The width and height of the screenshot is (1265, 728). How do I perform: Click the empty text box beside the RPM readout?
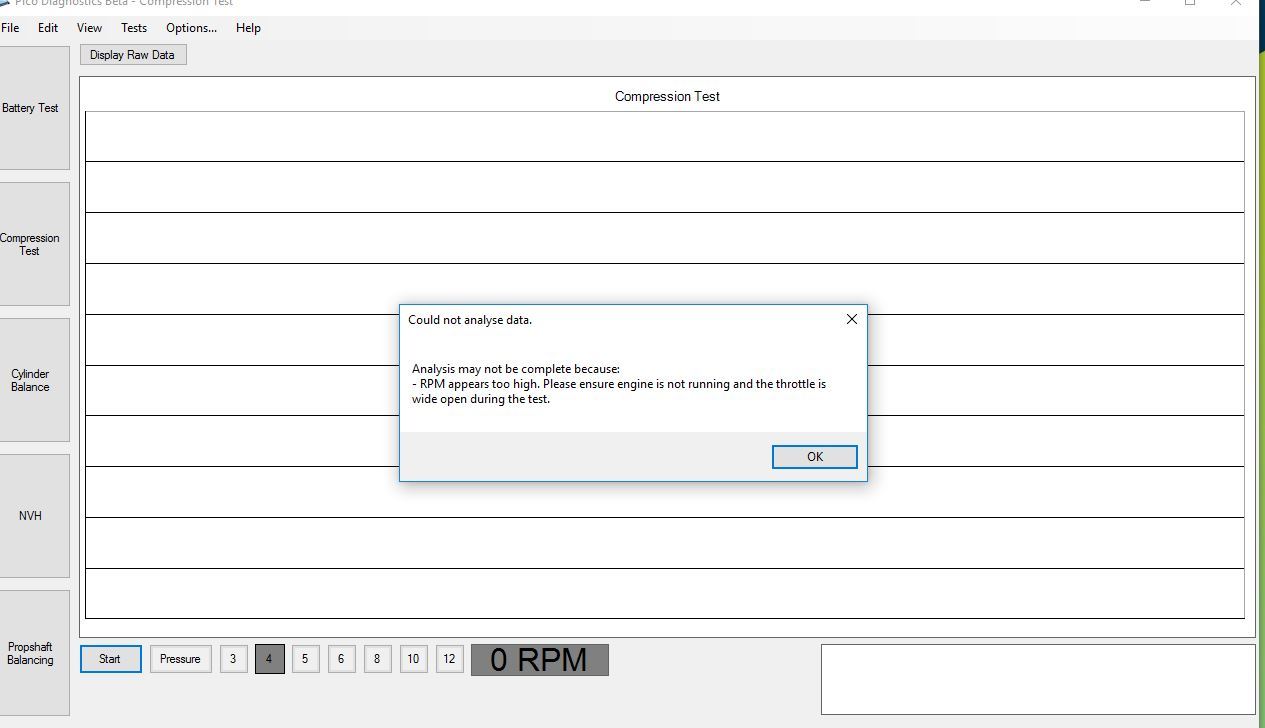(x=1038, y=680)
